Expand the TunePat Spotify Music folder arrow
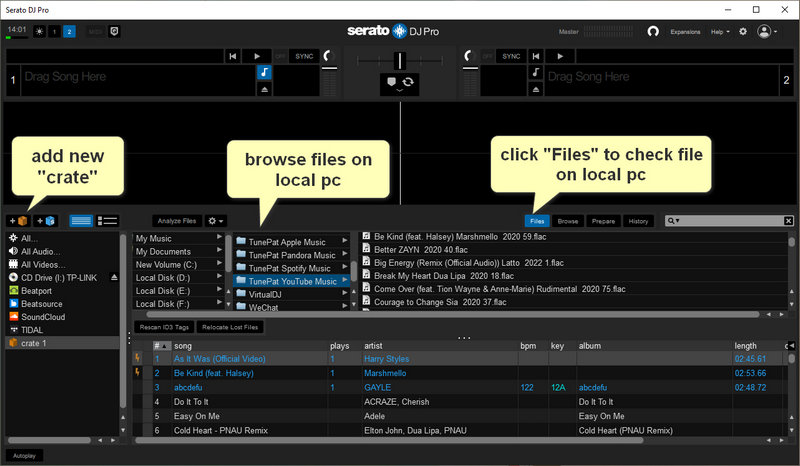The height and width of the screenshot is (466, 800). [x=345, y=266]
